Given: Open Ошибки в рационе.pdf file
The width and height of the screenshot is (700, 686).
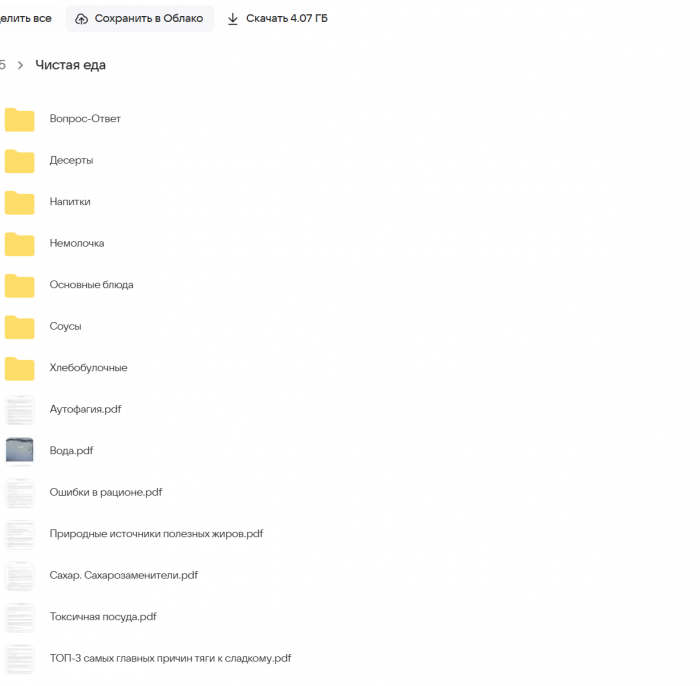Looking at the screenshot, I should tap(105, 492).
